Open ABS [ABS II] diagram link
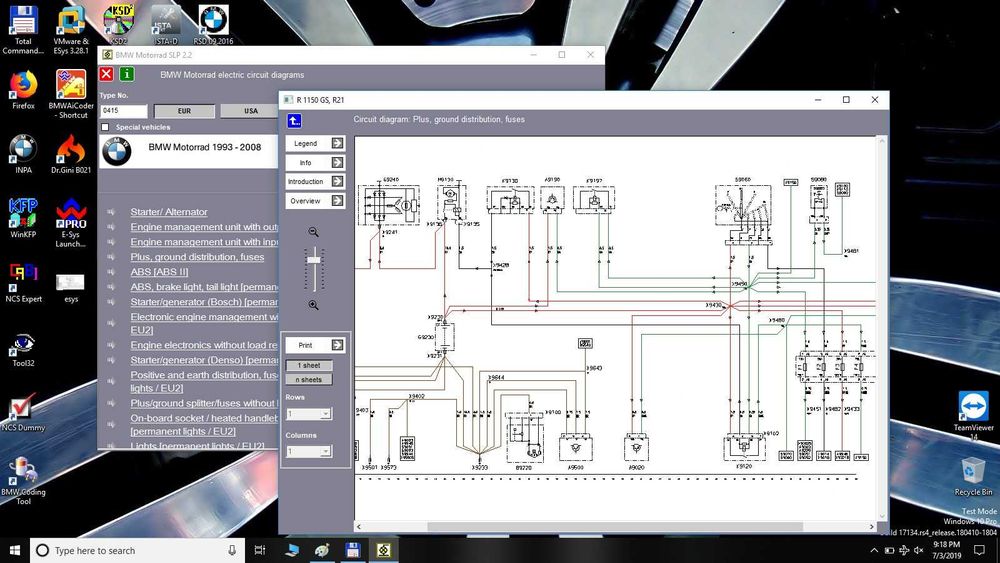1000x563 pixels. (x=159, y=272)
